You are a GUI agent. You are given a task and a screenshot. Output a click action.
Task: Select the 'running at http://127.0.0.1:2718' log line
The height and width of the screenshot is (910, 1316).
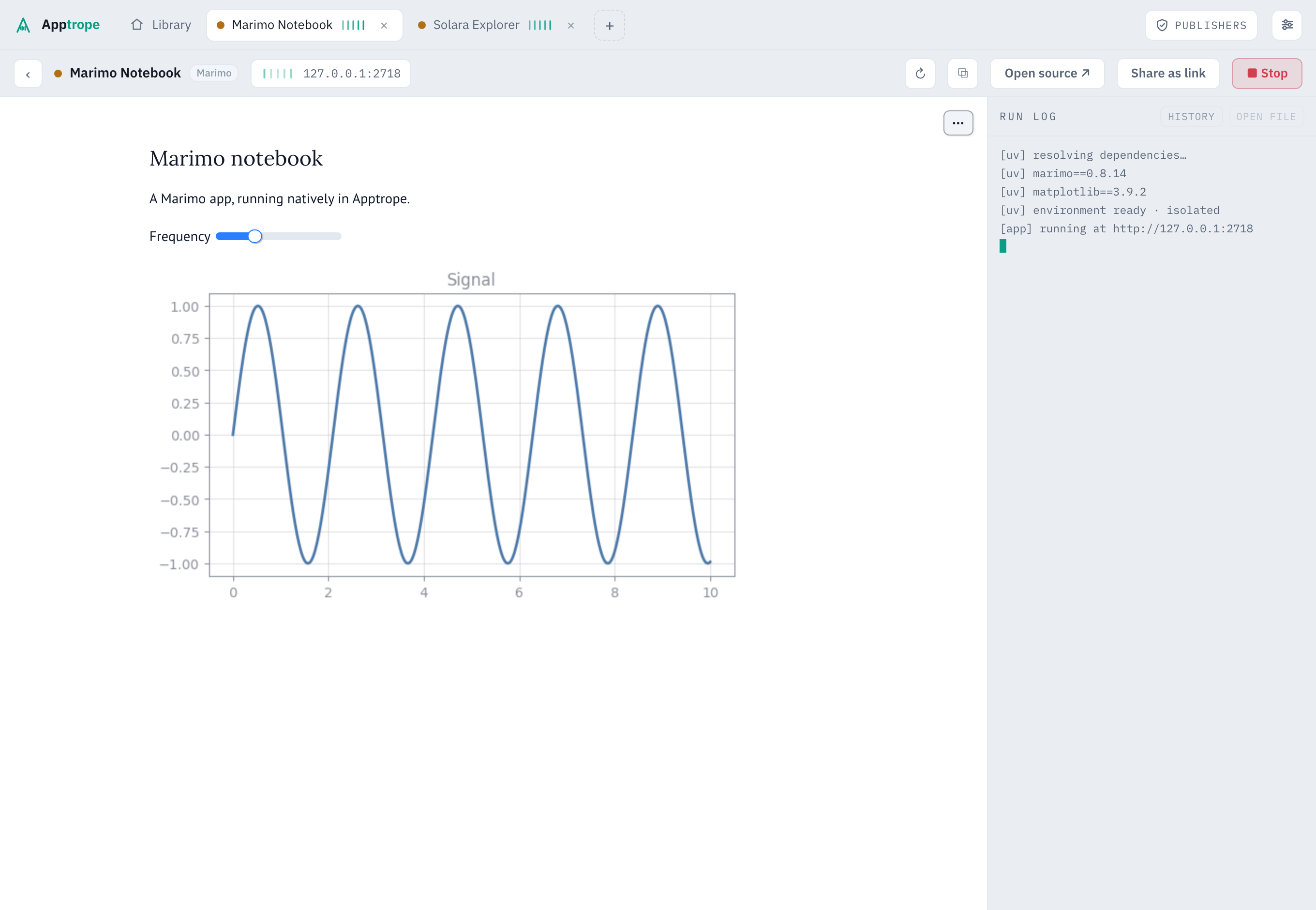(1126, 228)
